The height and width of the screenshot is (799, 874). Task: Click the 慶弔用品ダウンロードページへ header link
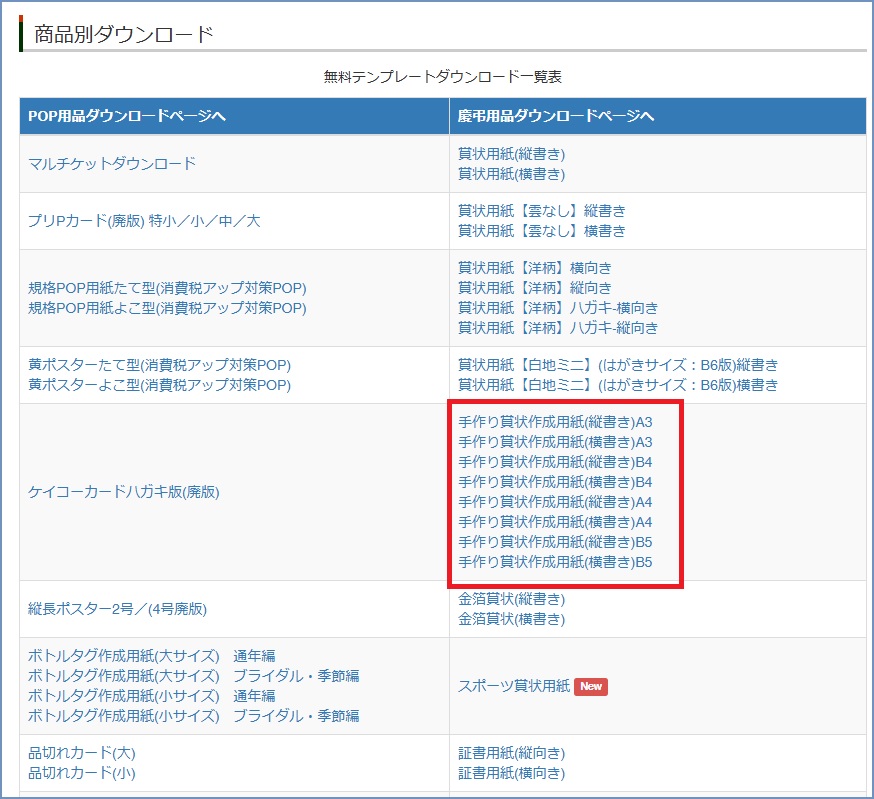[x=556, y=116]
